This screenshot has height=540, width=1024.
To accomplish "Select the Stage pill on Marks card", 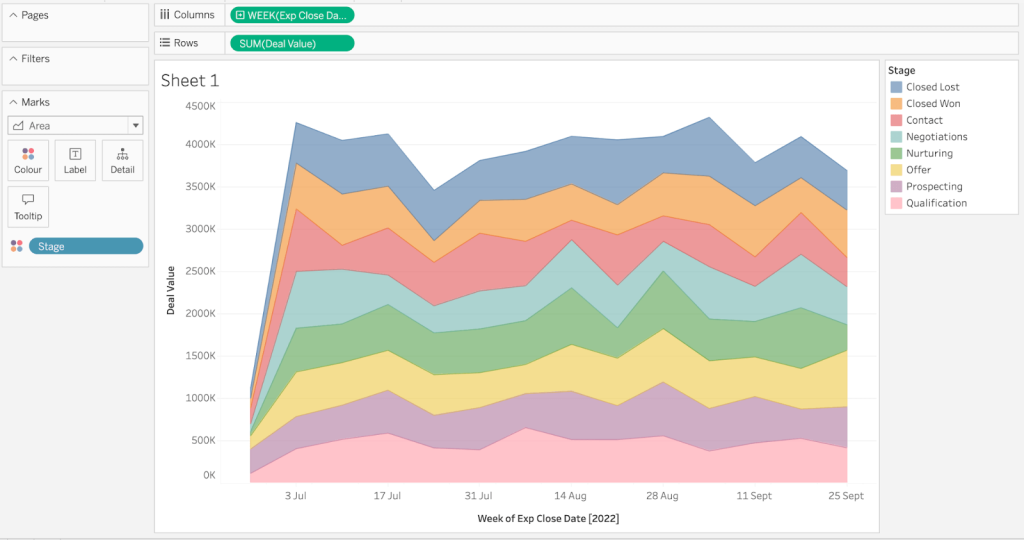I will (x=86, y=246).
